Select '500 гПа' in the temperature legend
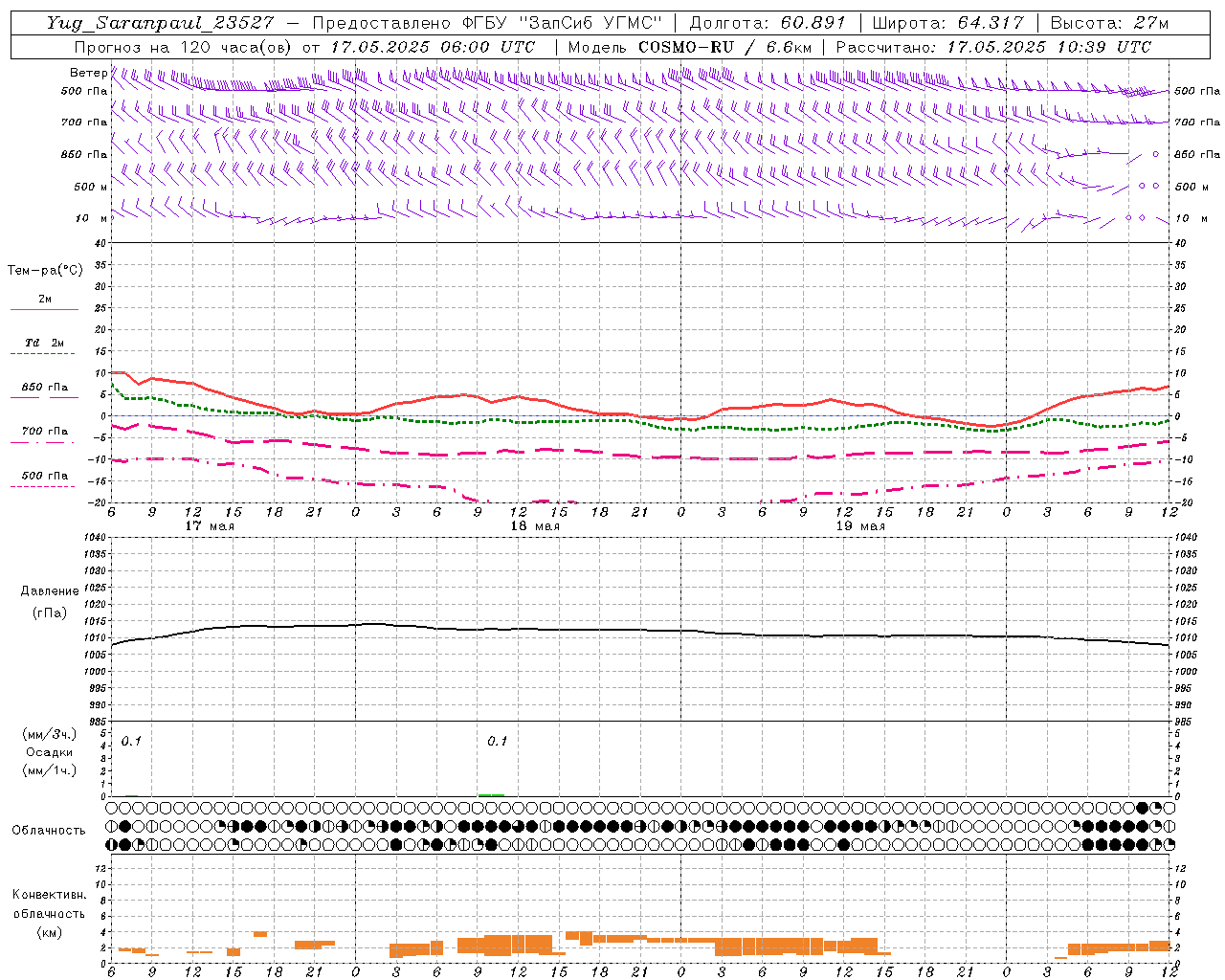Image resolution: width=1225 pixels, height=980 pixels. [x=45, y=476]
